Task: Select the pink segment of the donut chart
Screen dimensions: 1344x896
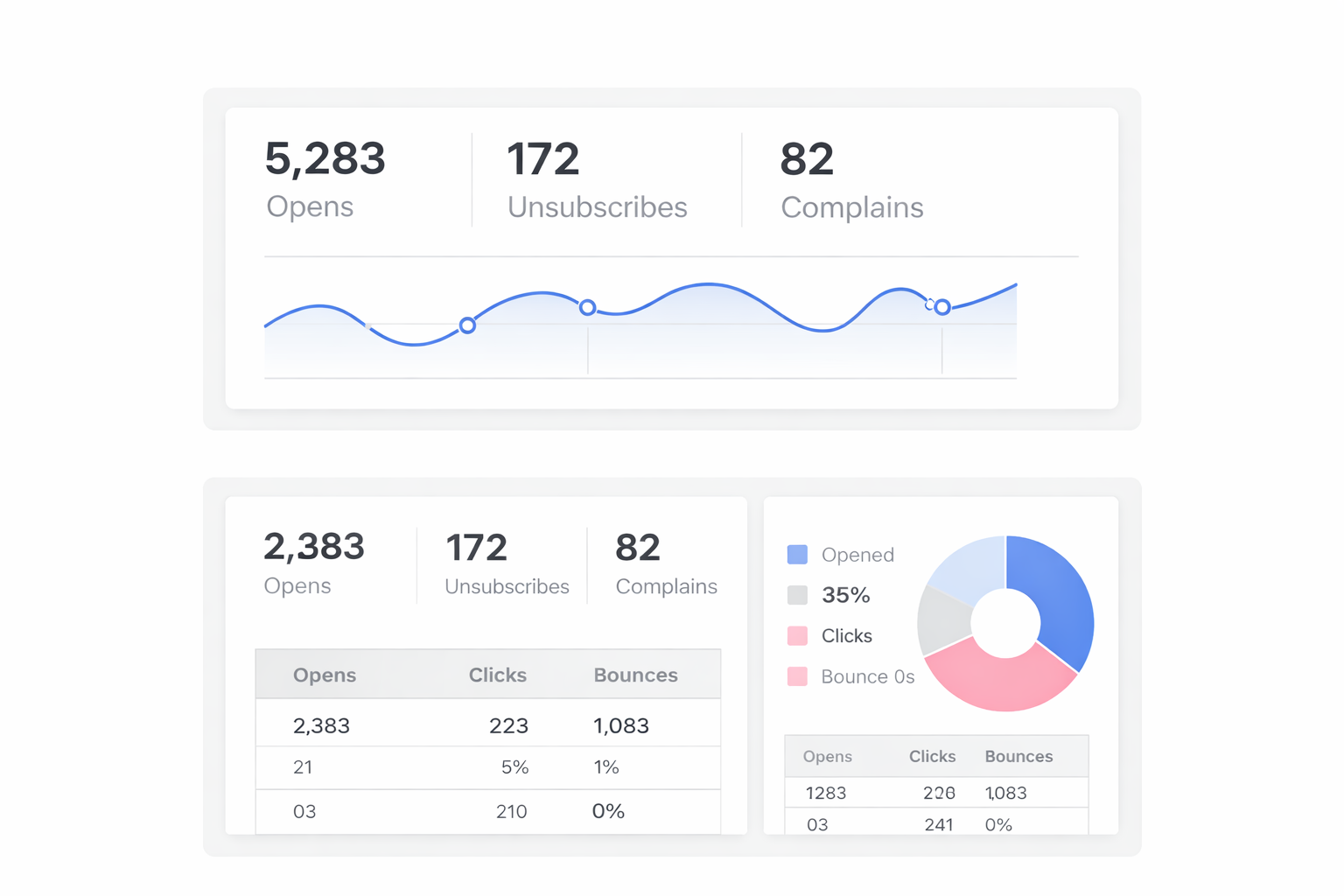Action: 1002,691
